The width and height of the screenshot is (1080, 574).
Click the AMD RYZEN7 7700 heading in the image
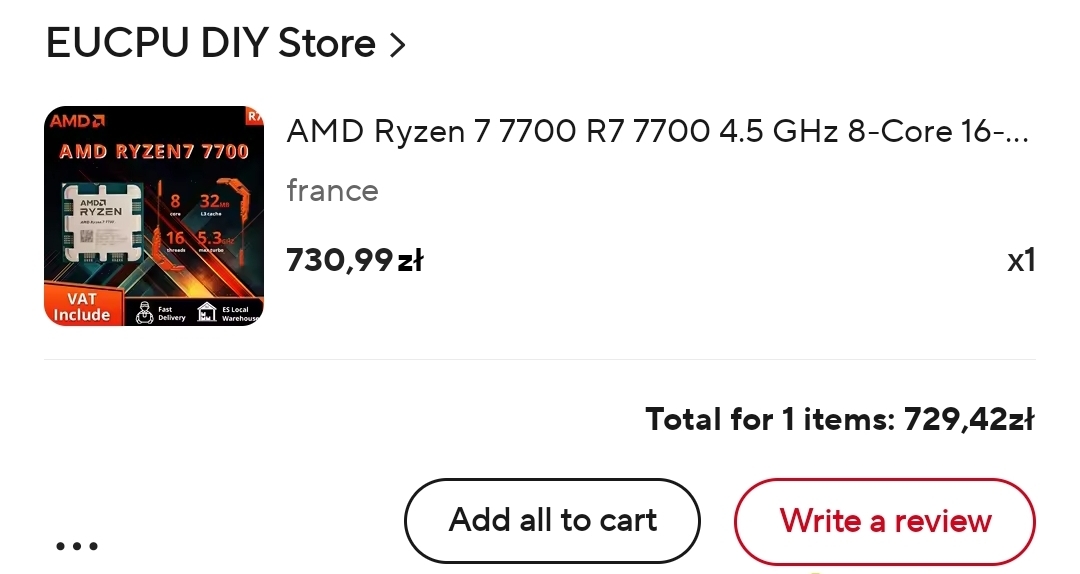(153, 152)
